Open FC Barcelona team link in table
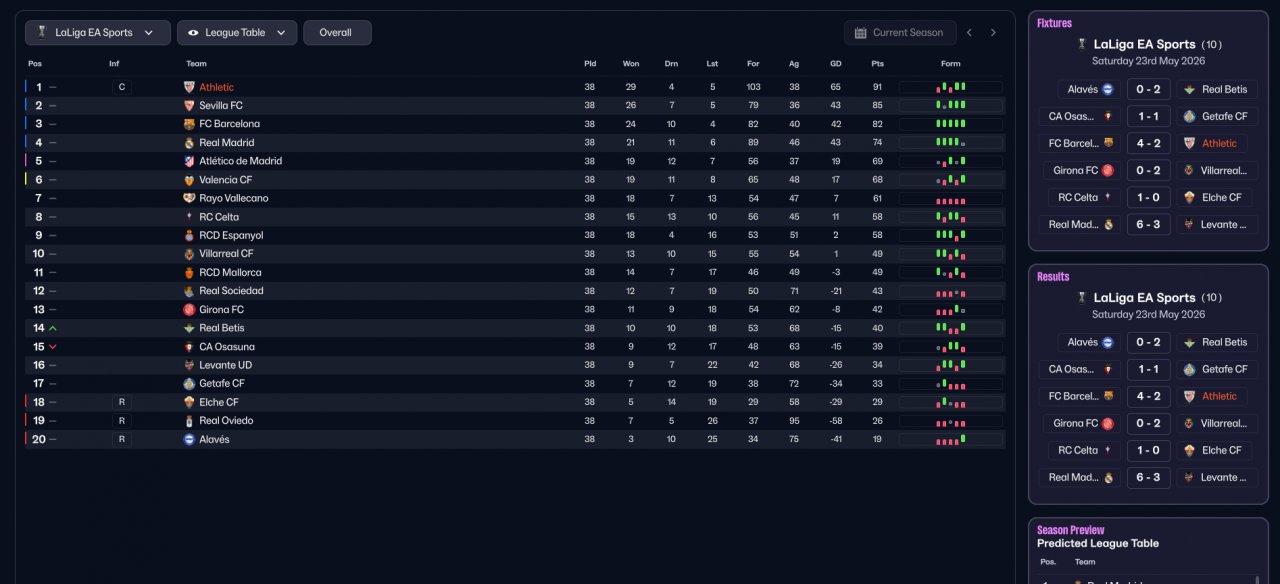Screen dimensions: 1280x584 [x=229, y=124]
